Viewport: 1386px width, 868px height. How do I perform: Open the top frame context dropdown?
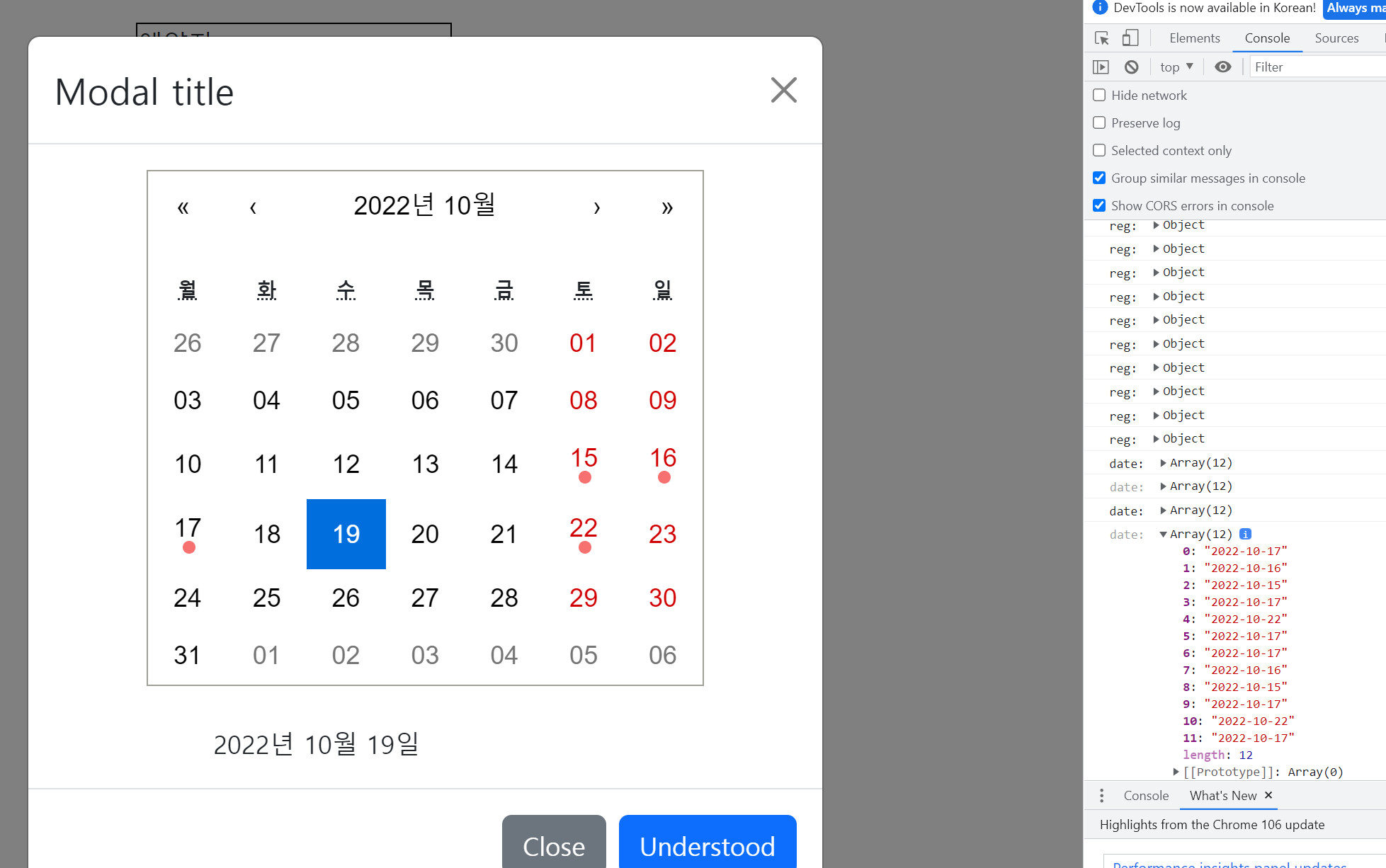[1175, 67]
